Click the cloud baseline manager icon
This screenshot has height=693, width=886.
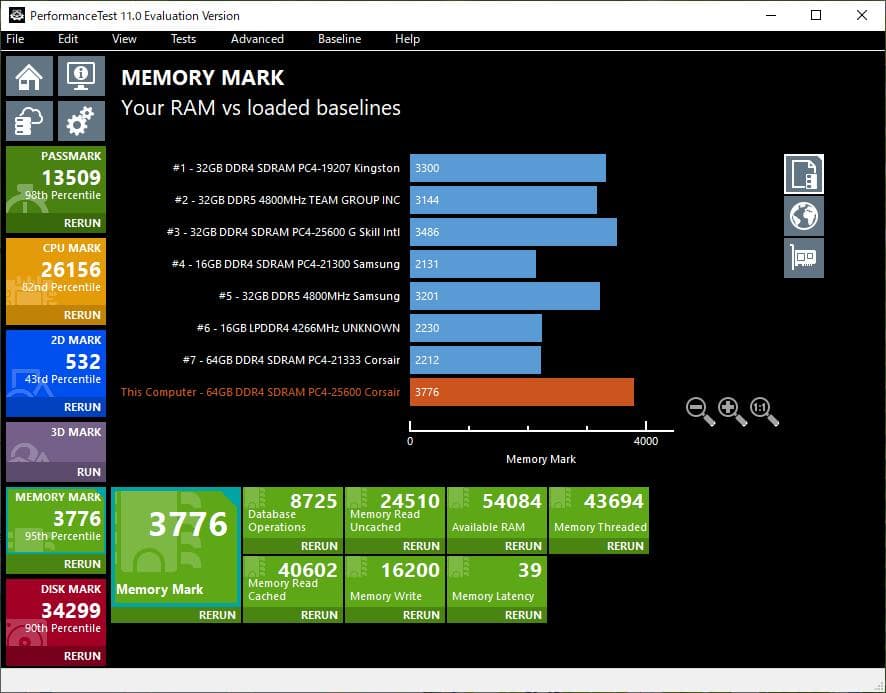point(30,121)
